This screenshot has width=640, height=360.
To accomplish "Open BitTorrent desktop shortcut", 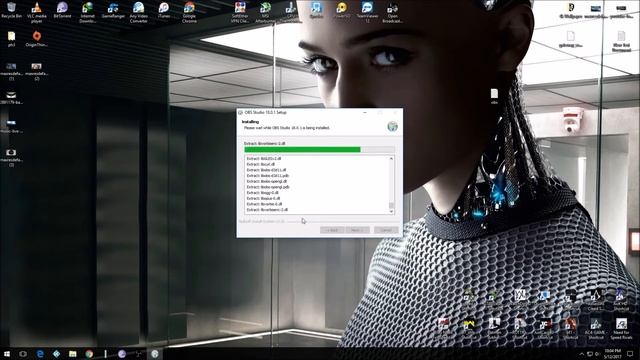I will point(62,10).
